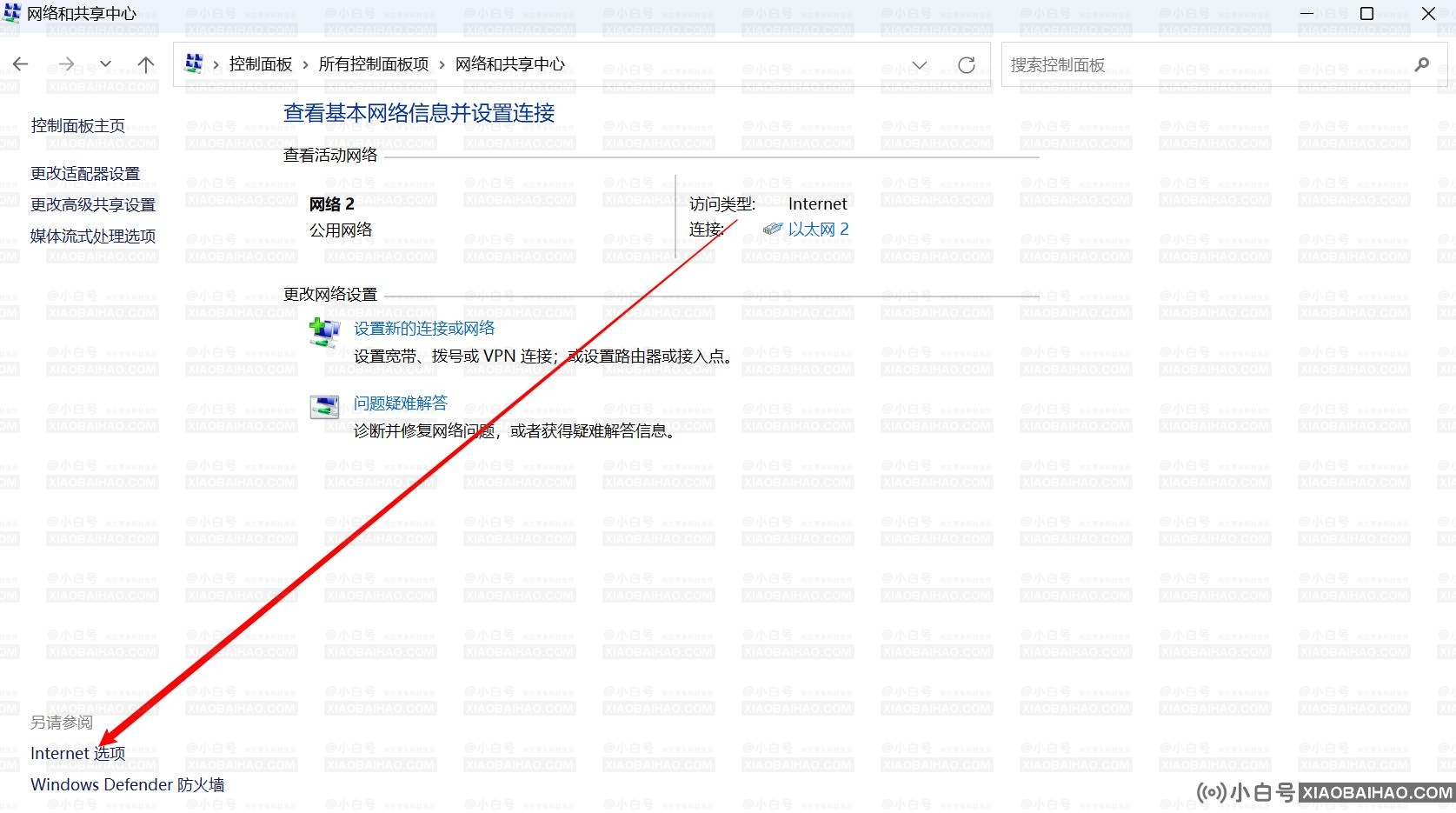Select 网络和共享中心 breadcrumb
1456x813 pixels.
coord(510,64)
